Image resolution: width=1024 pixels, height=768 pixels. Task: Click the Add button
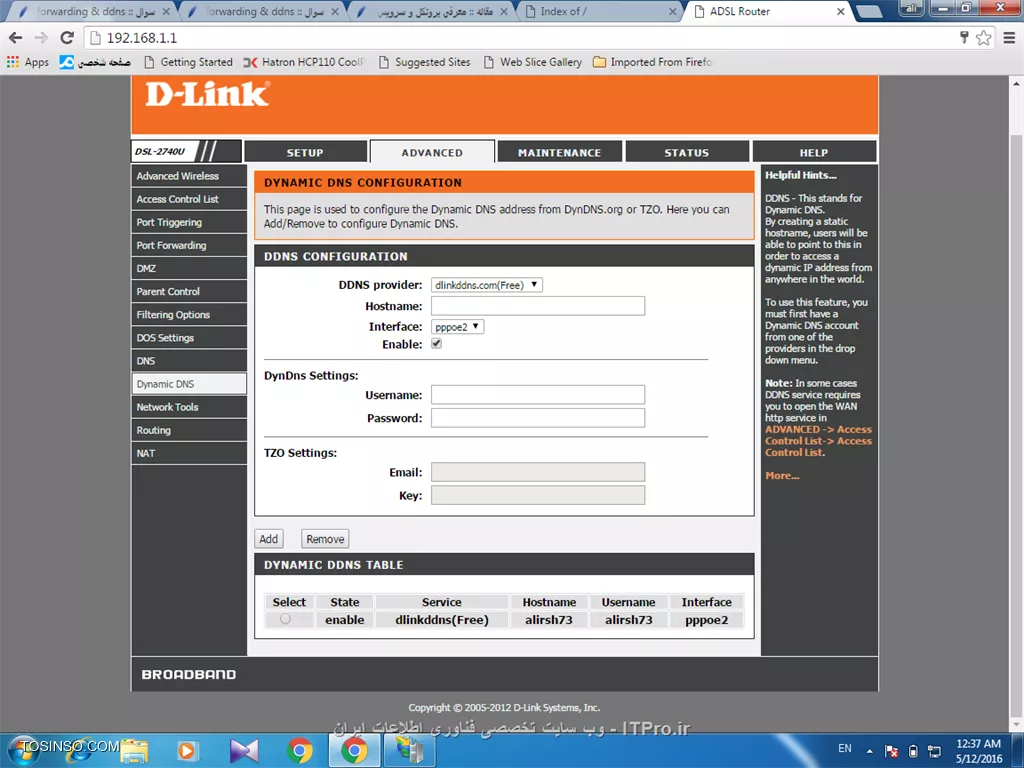pos(268,539)
